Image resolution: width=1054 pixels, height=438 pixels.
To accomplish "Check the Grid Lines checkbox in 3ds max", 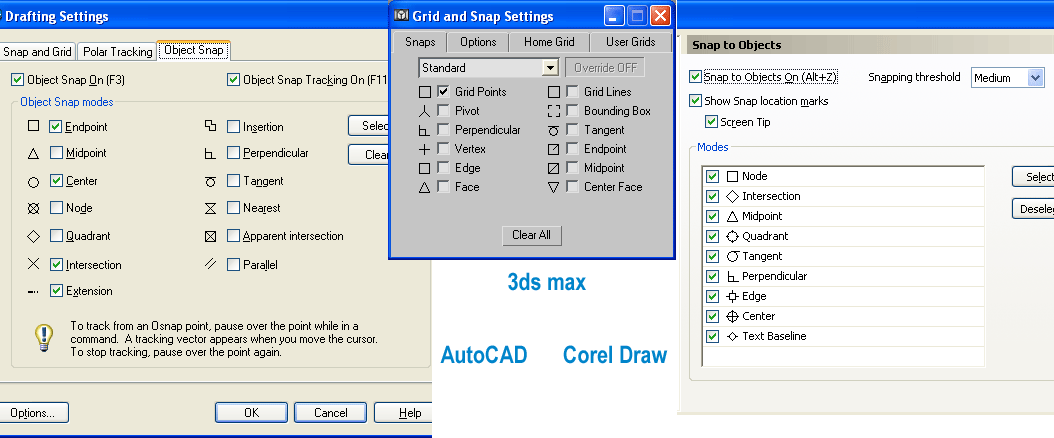I will 573,91.
